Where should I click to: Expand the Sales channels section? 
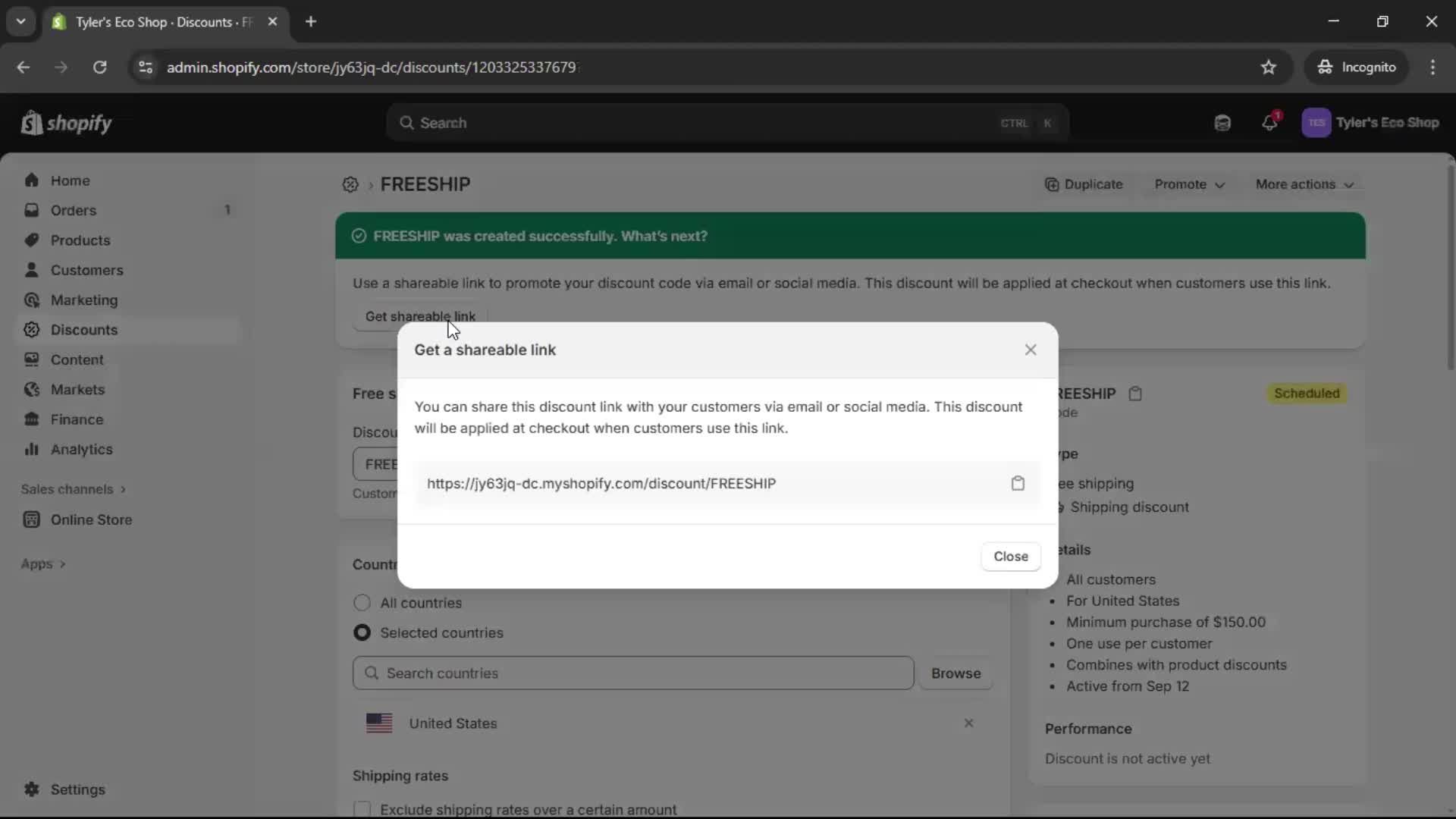[74, 489]
